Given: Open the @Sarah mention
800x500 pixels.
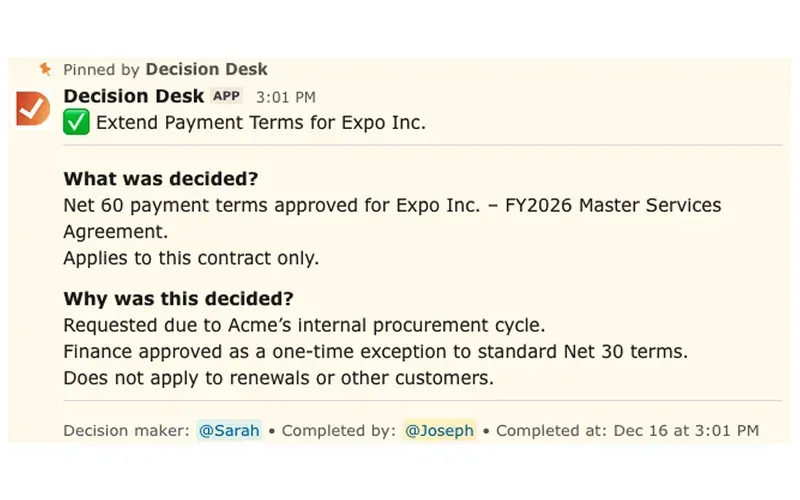Looking at the screenshot, I should (x=229, y=430).
